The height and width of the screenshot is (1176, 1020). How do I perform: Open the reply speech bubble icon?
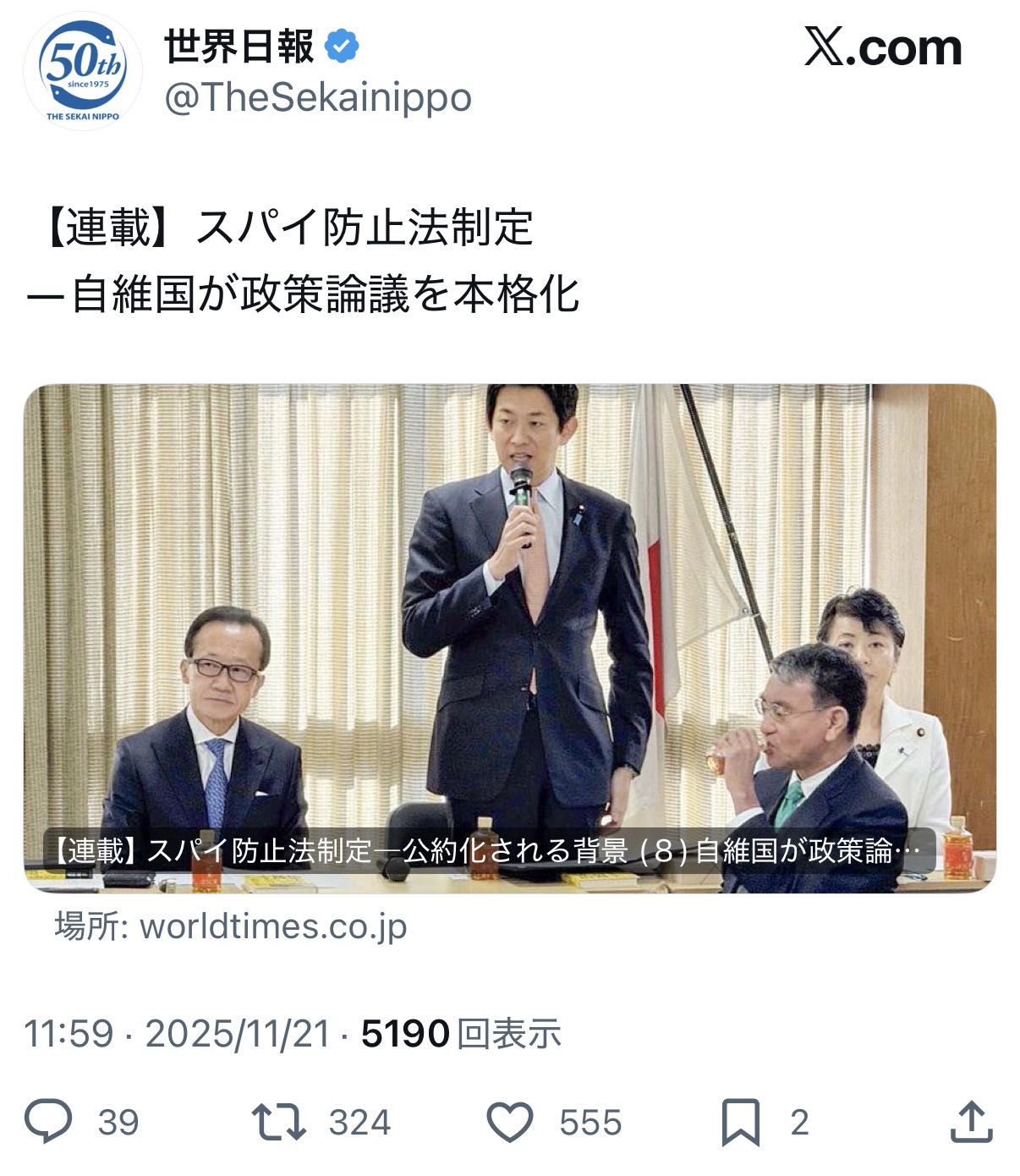(x=47, y=1122)
